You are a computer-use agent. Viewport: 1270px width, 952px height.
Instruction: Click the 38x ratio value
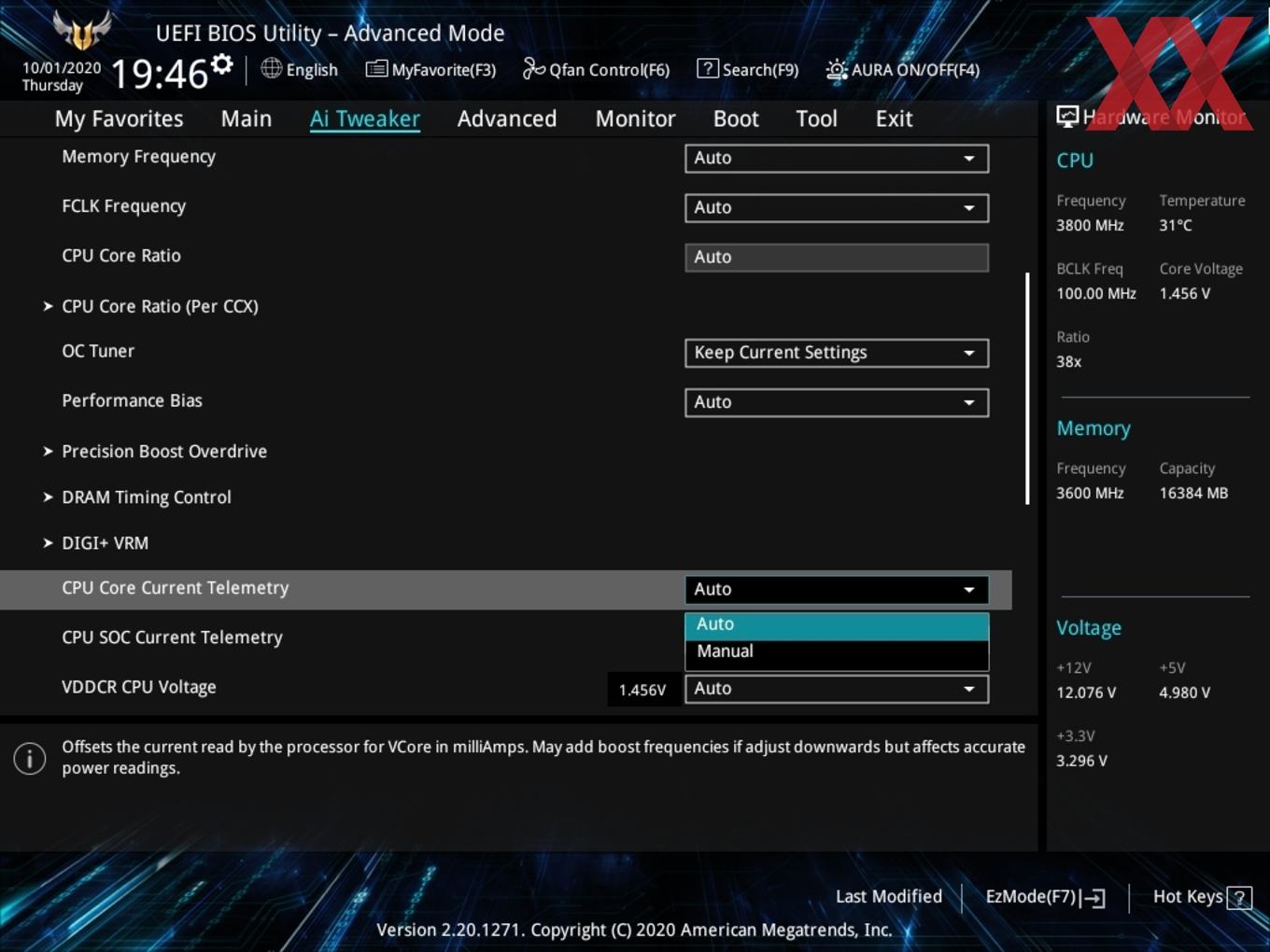pos(1069,362)
